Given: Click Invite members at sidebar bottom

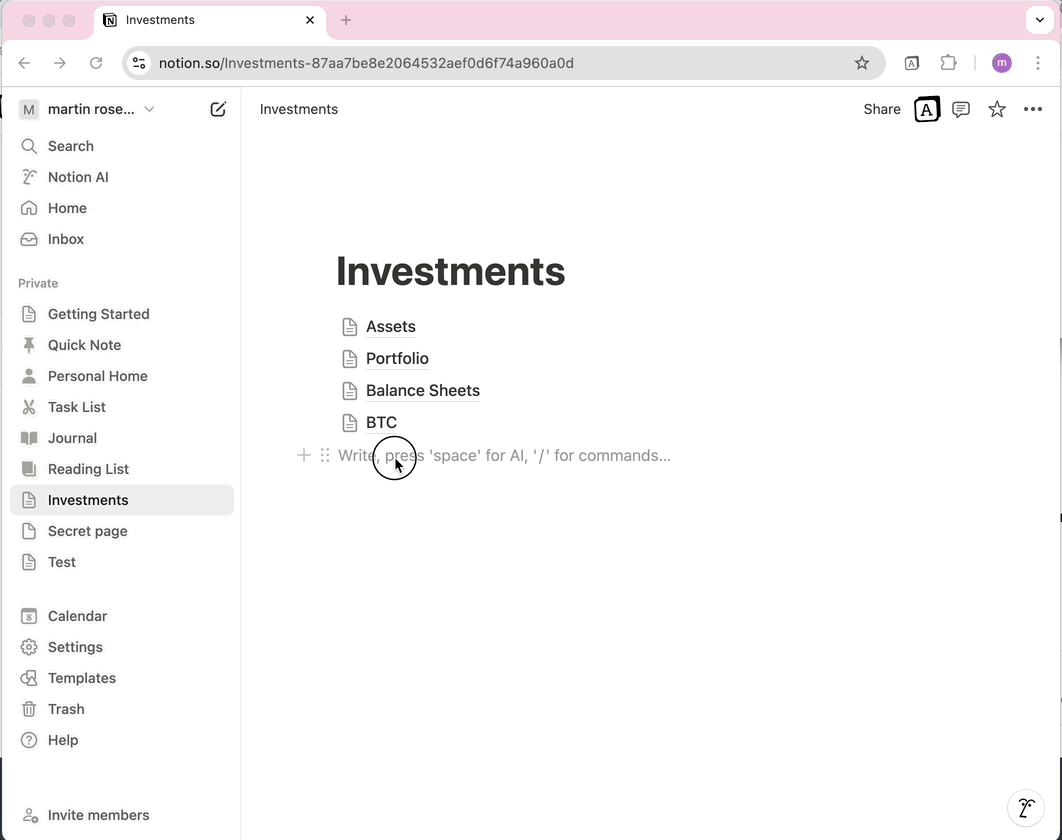Looking at the screenshot, I should click(98, 815).
